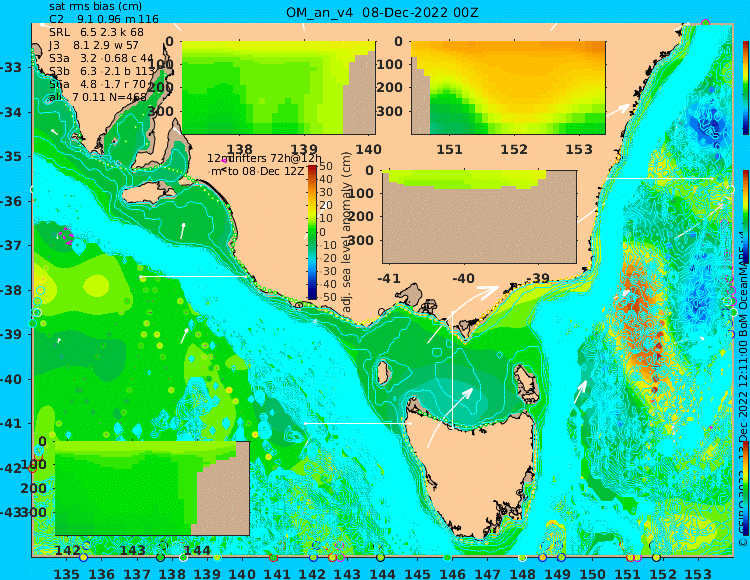Click the green zero level on the anomaly colorbar
Screen dimensions: 750x580
click(312, 232)
